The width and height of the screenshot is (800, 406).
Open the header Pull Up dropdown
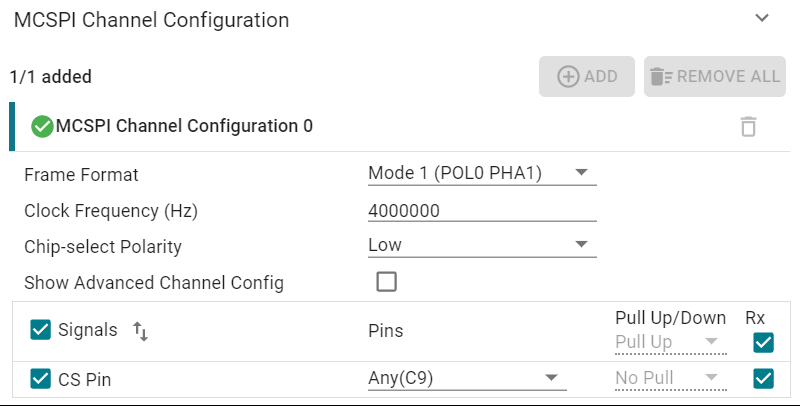(669, 342)
